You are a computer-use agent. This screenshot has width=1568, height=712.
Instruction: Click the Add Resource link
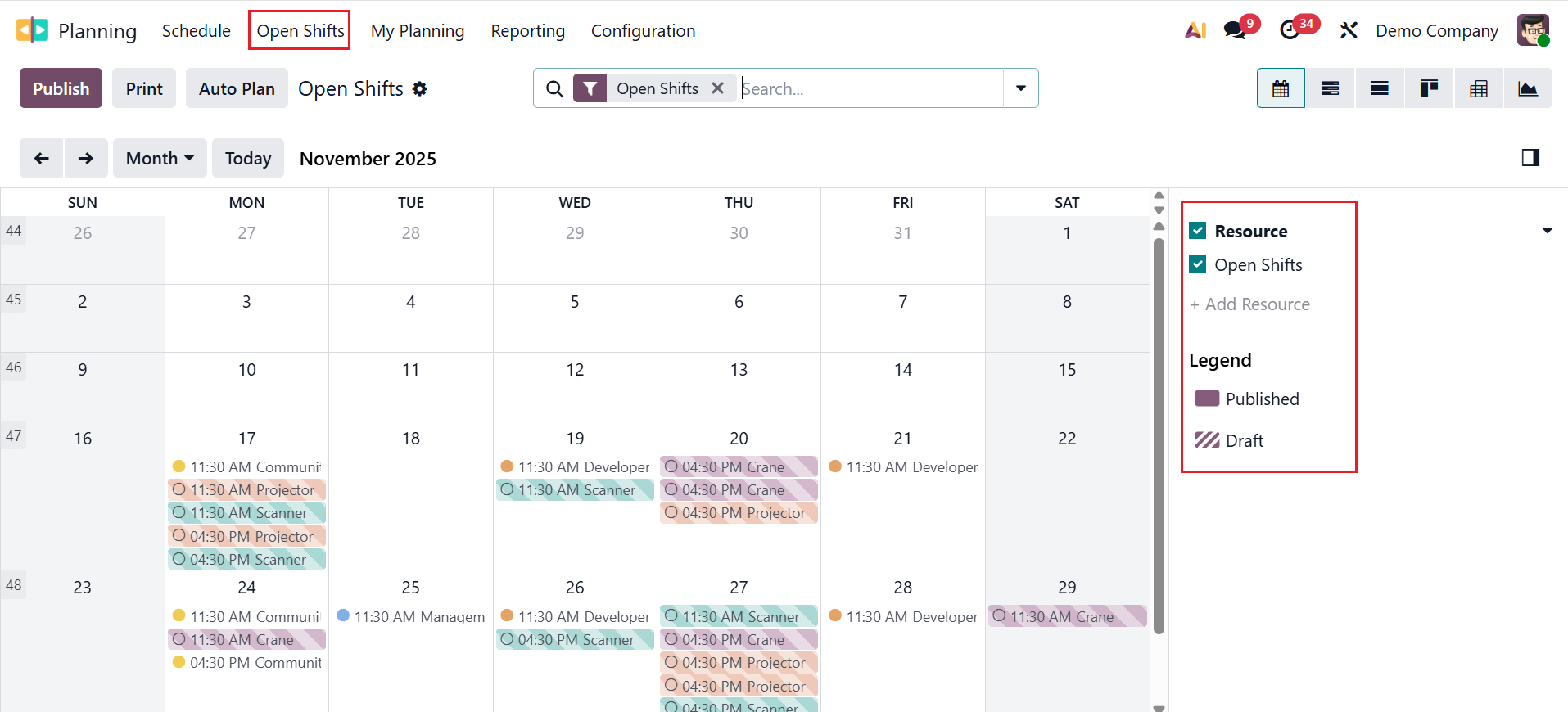(1249, 304)
